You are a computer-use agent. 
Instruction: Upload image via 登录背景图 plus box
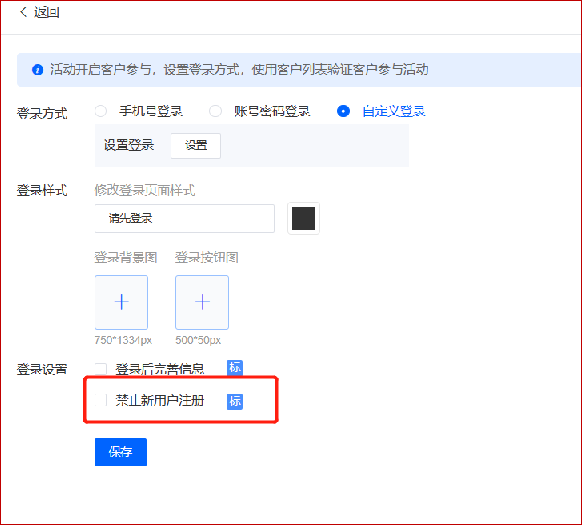coord(121,302)
